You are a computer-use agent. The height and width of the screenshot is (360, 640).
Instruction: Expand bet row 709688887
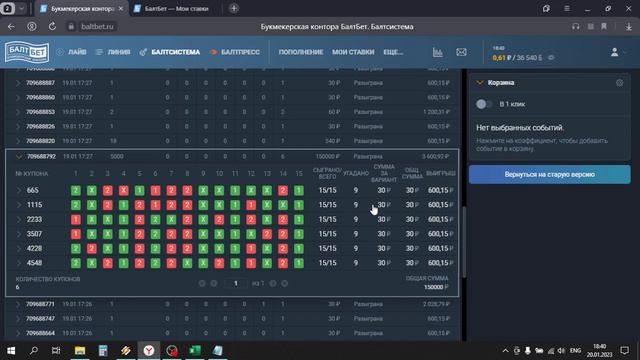pos(18,83)
